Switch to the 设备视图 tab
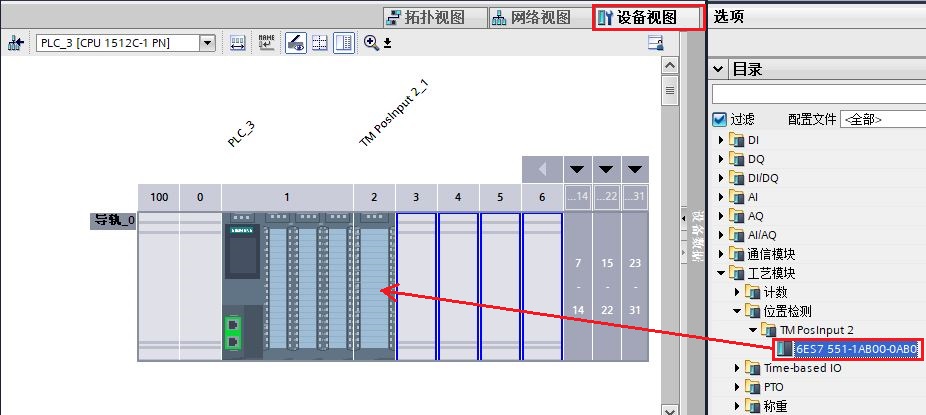926x415 pixels. (648, 17)
